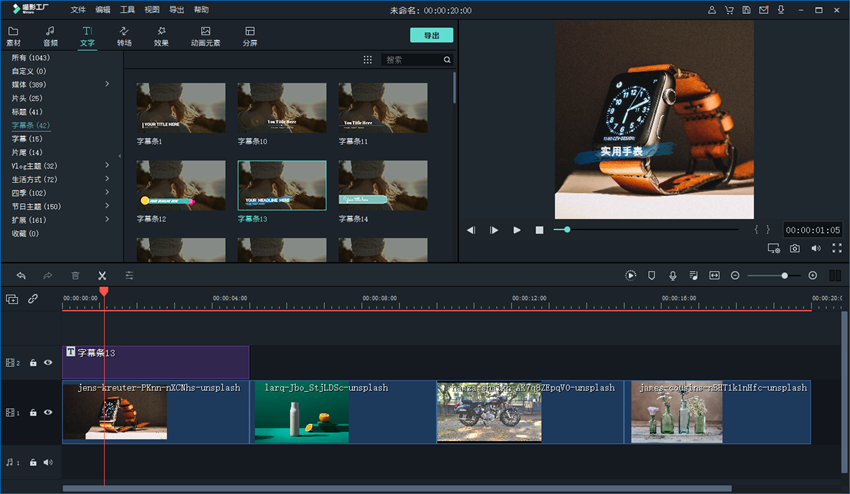Open the 动画元素 elements tab

pos(205,36)
